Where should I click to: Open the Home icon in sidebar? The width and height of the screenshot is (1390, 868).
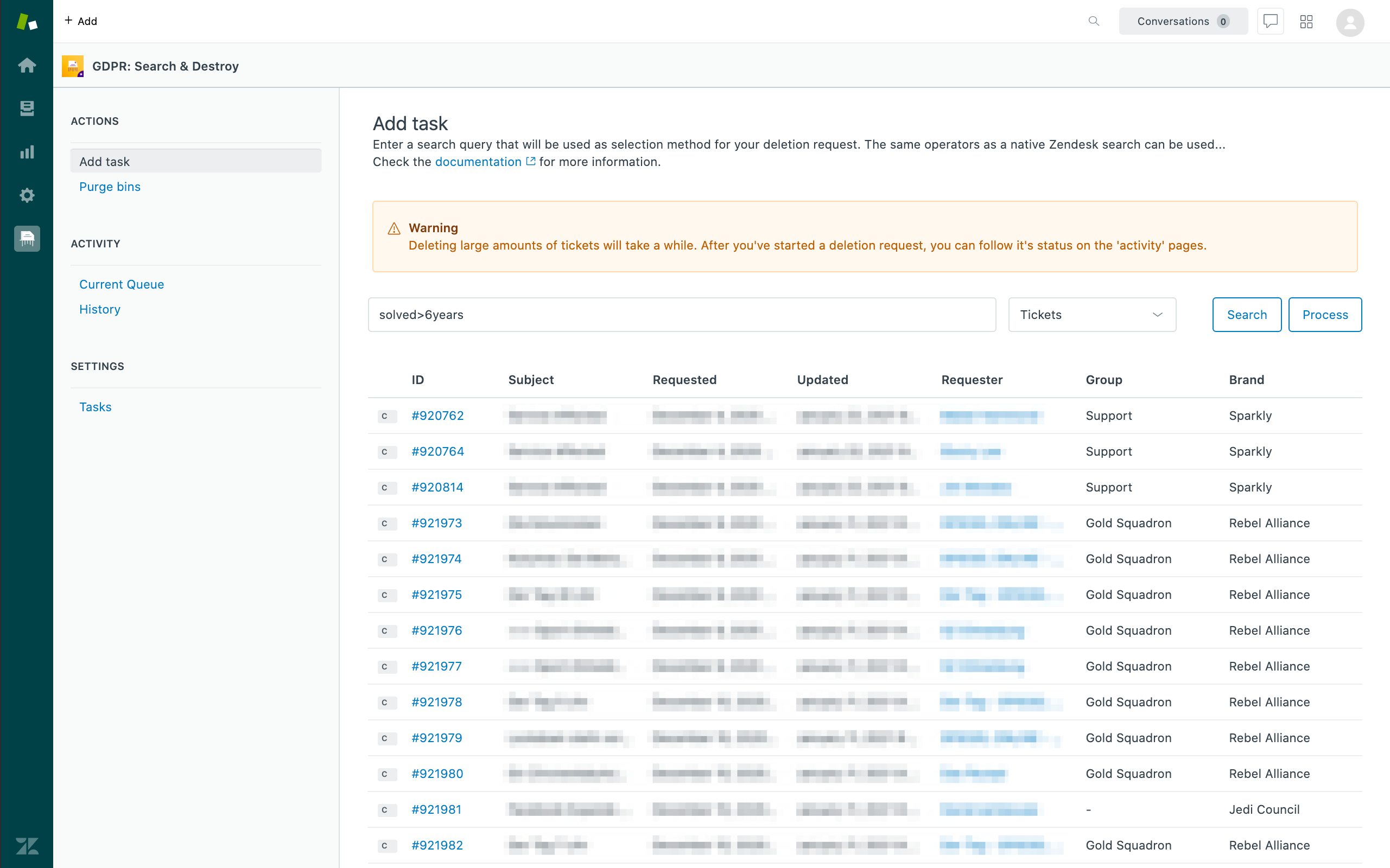pos(27,65)
